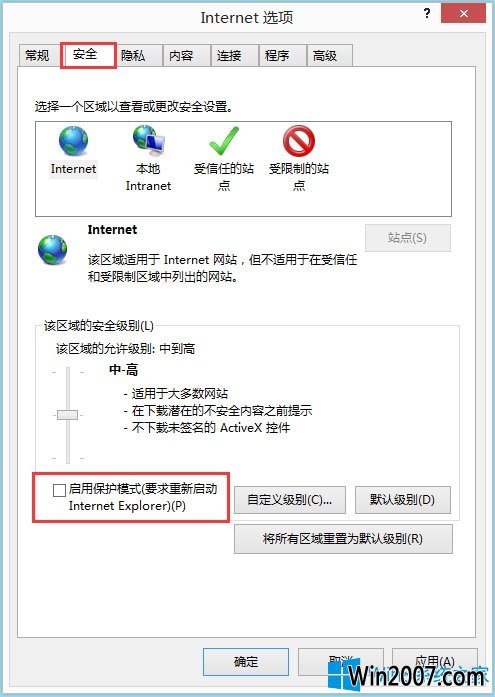Click the globe icon beside Internet description
495x697 pixels.
tap(52, 250)
